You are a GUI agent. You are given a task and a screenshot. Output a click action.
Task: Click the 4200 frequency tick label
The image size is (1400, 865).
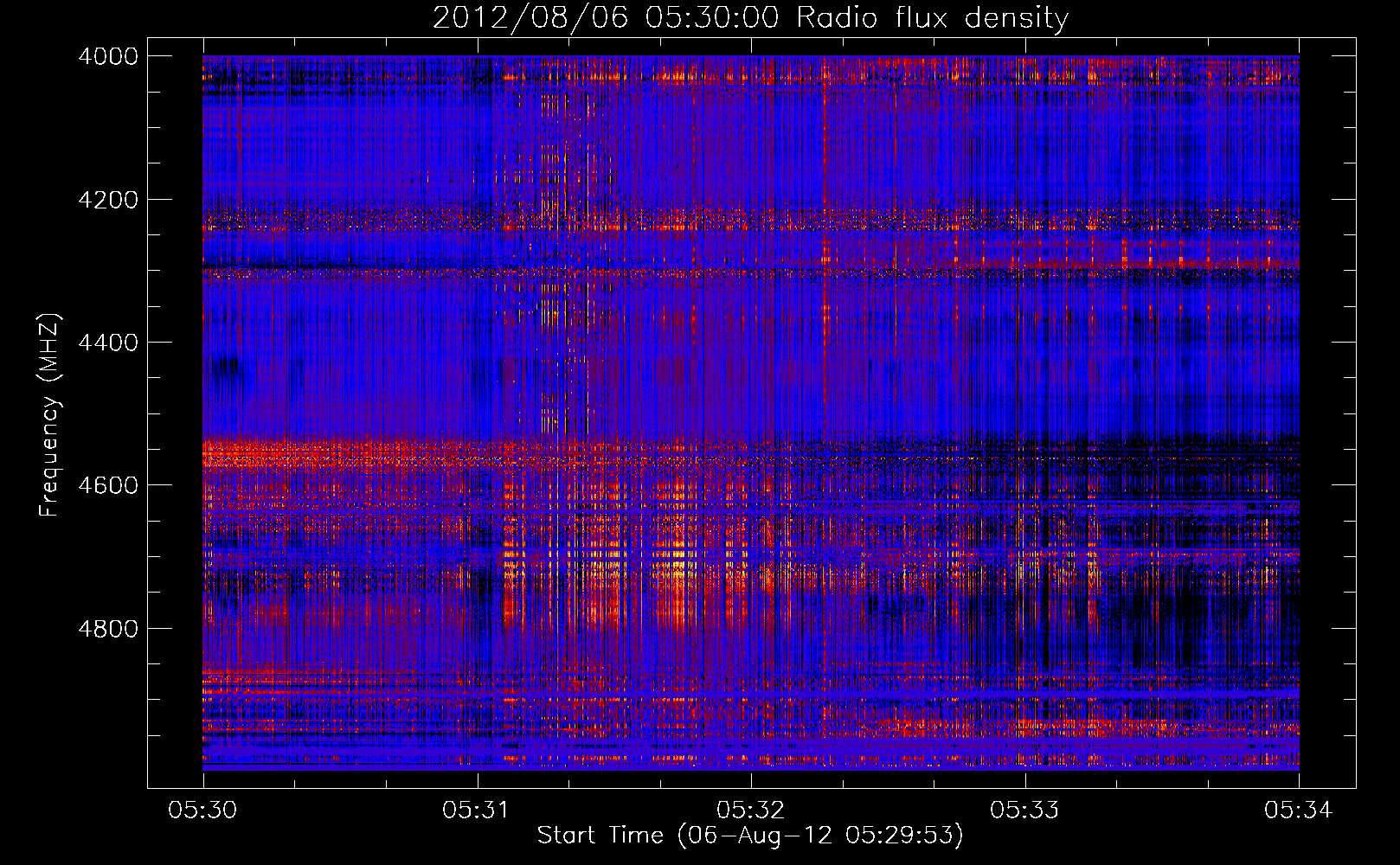(108, 200)
